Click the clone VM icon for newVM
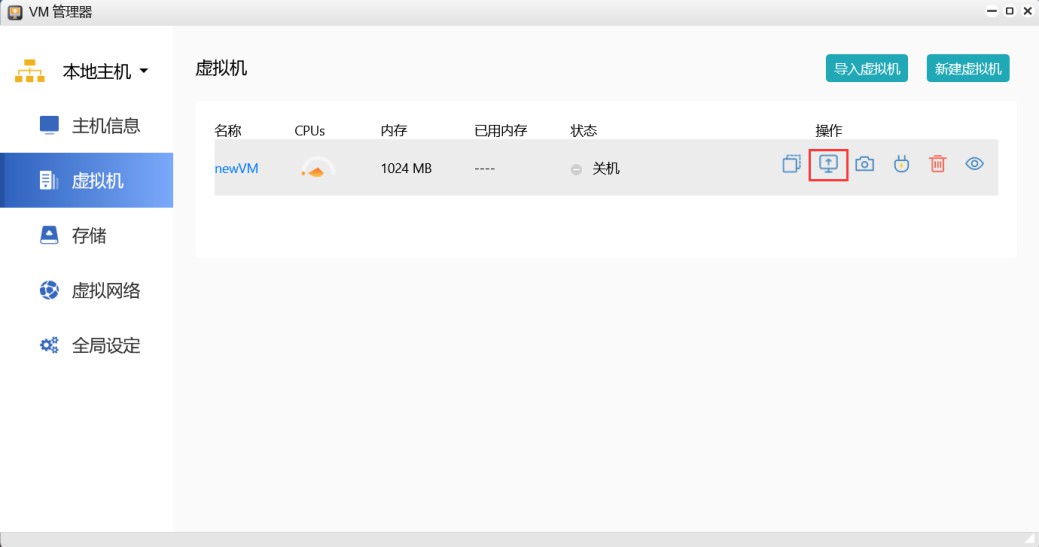 791,164
